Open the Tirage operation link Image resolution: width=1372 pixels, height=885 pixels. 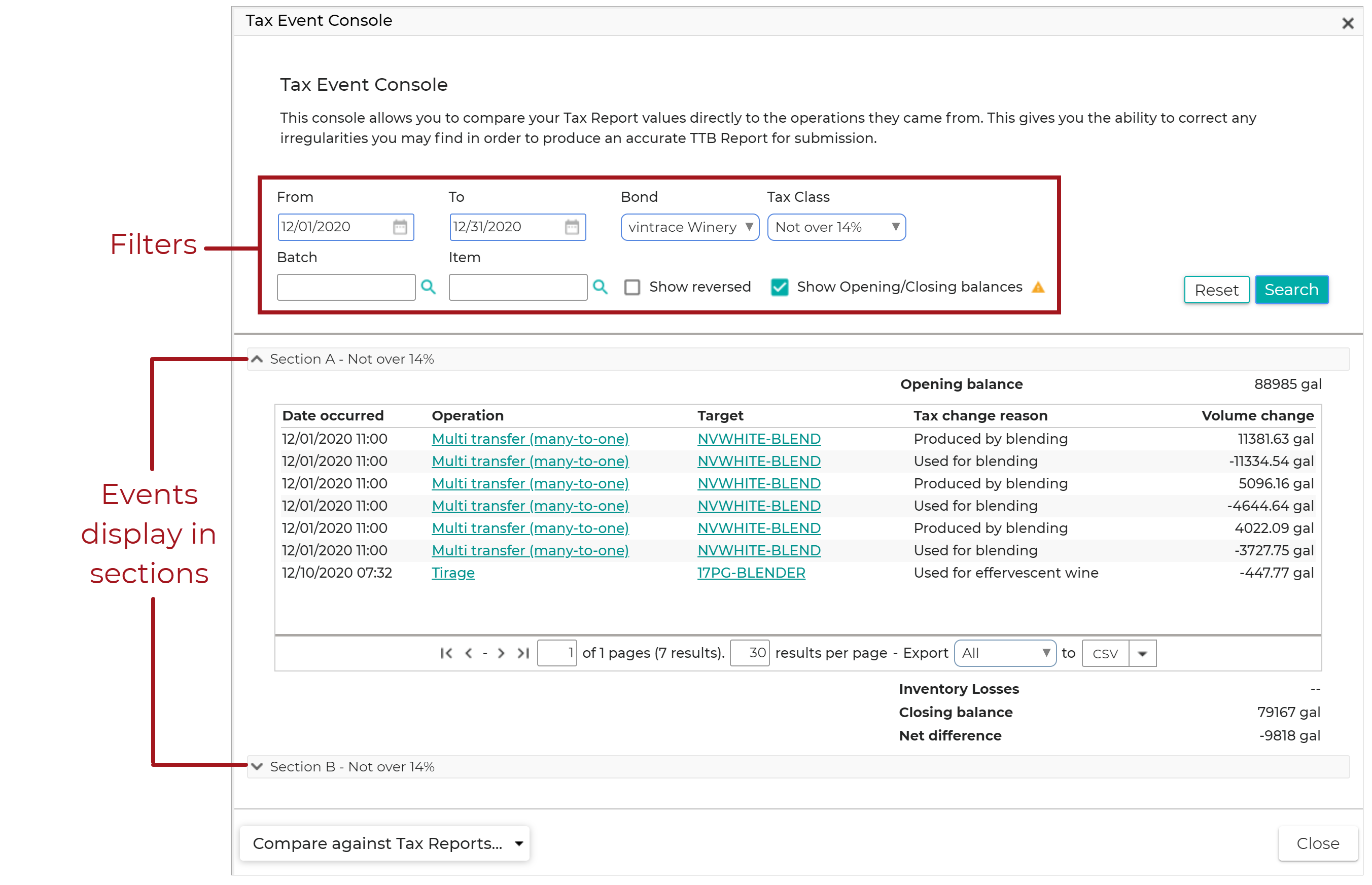click(x=453, y=573)
